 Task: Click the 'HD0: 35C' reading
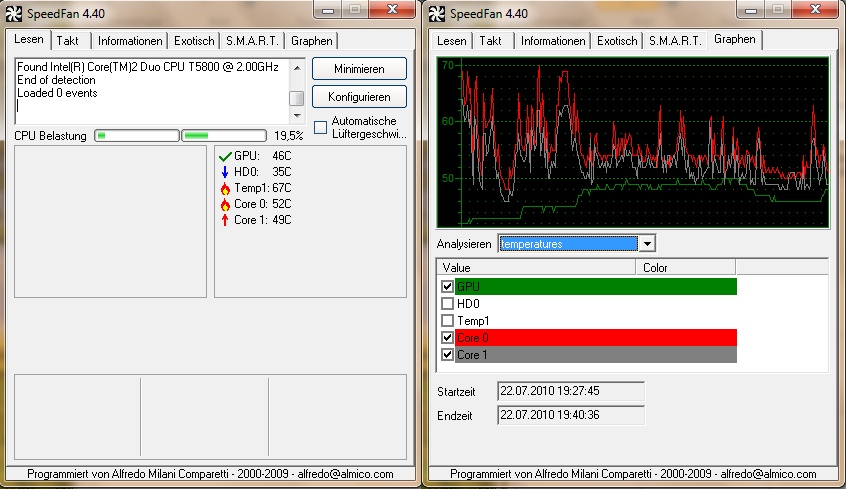click(262, 172)
